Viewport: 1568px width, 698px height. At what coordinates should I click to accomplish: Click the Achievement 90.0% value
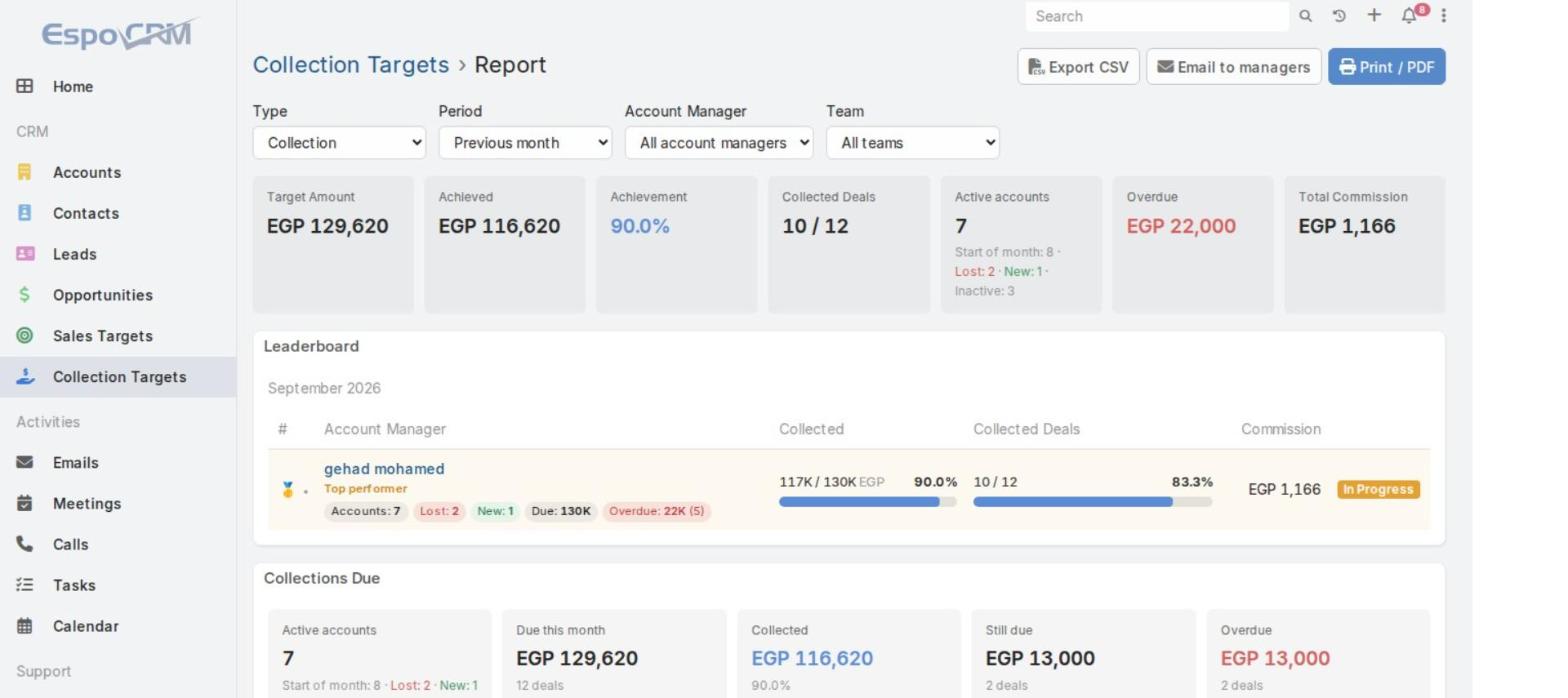coord(640,226)
